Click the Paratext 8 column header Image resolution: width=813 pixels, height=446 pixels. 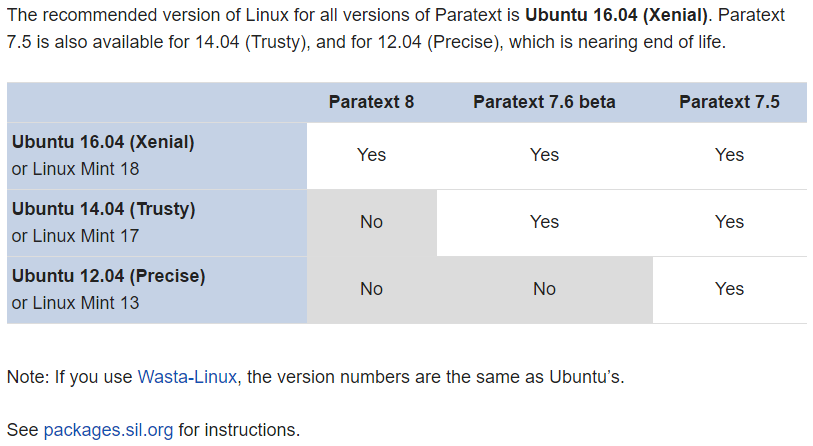pyautogui.click(x=371, y=102)
